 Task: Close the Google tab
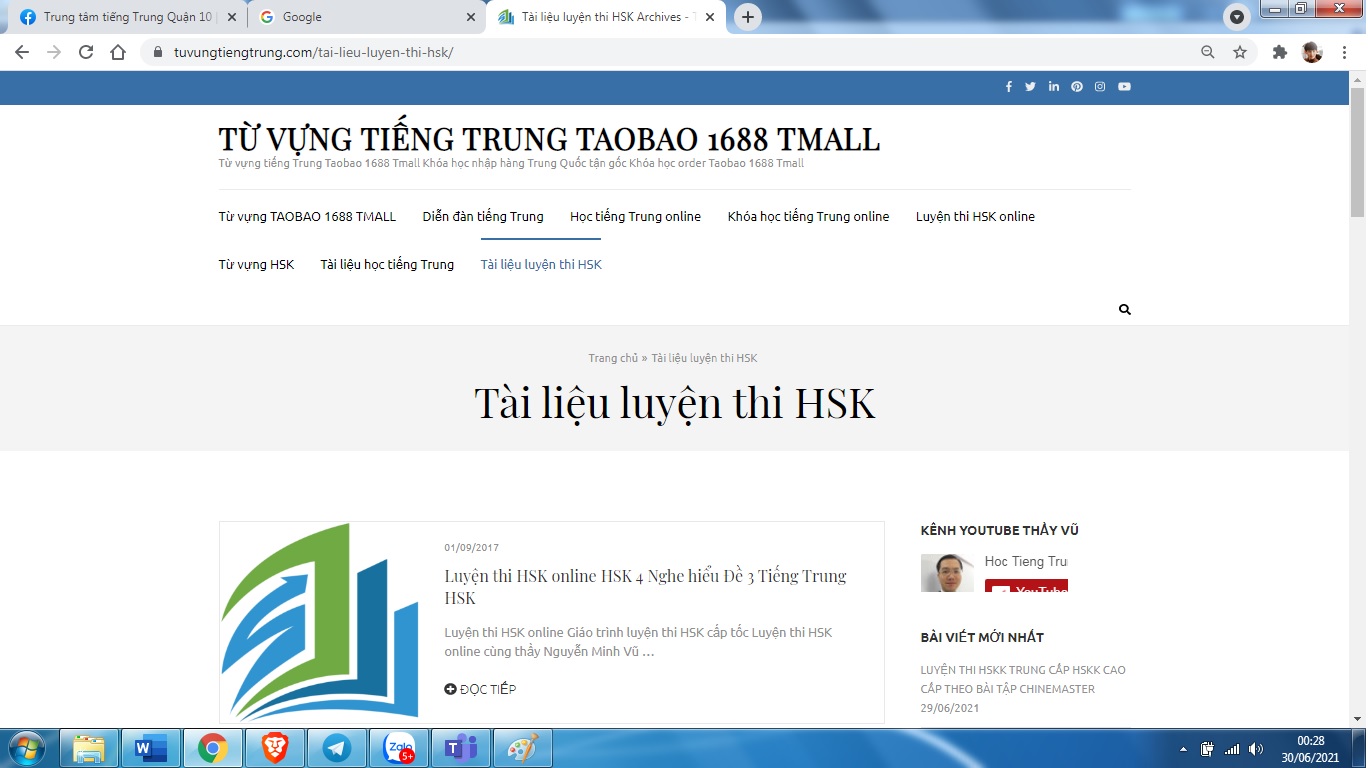tap(471, 17)
